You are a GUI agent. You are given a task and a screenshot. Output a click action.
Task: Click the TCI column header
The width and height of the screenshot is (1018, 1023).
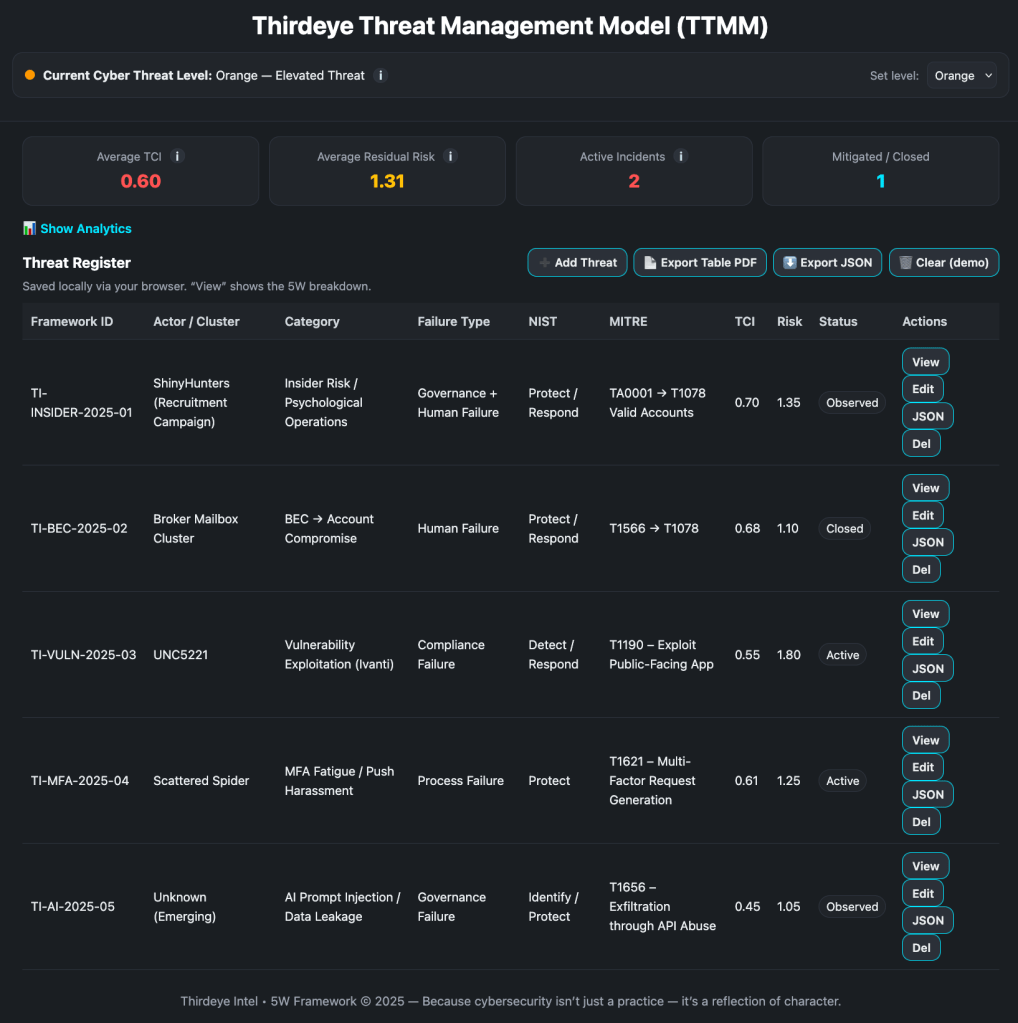pyautogui.click(x=745, y=321)
